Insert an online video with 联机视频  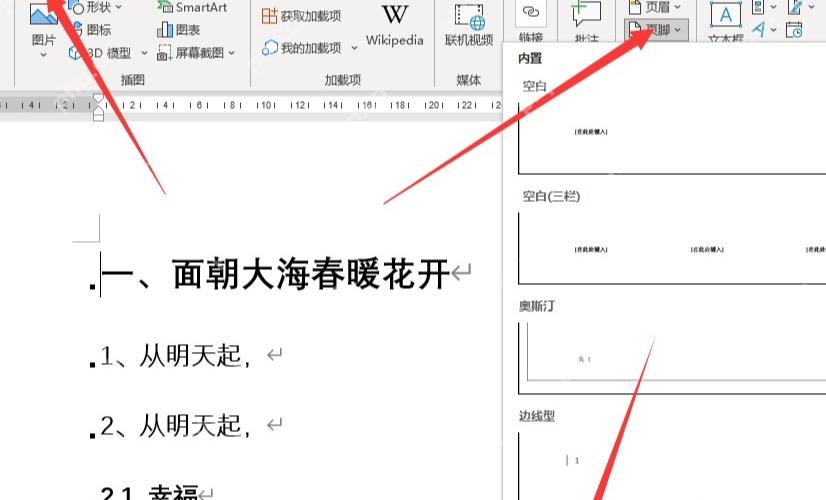click(469, 25)
